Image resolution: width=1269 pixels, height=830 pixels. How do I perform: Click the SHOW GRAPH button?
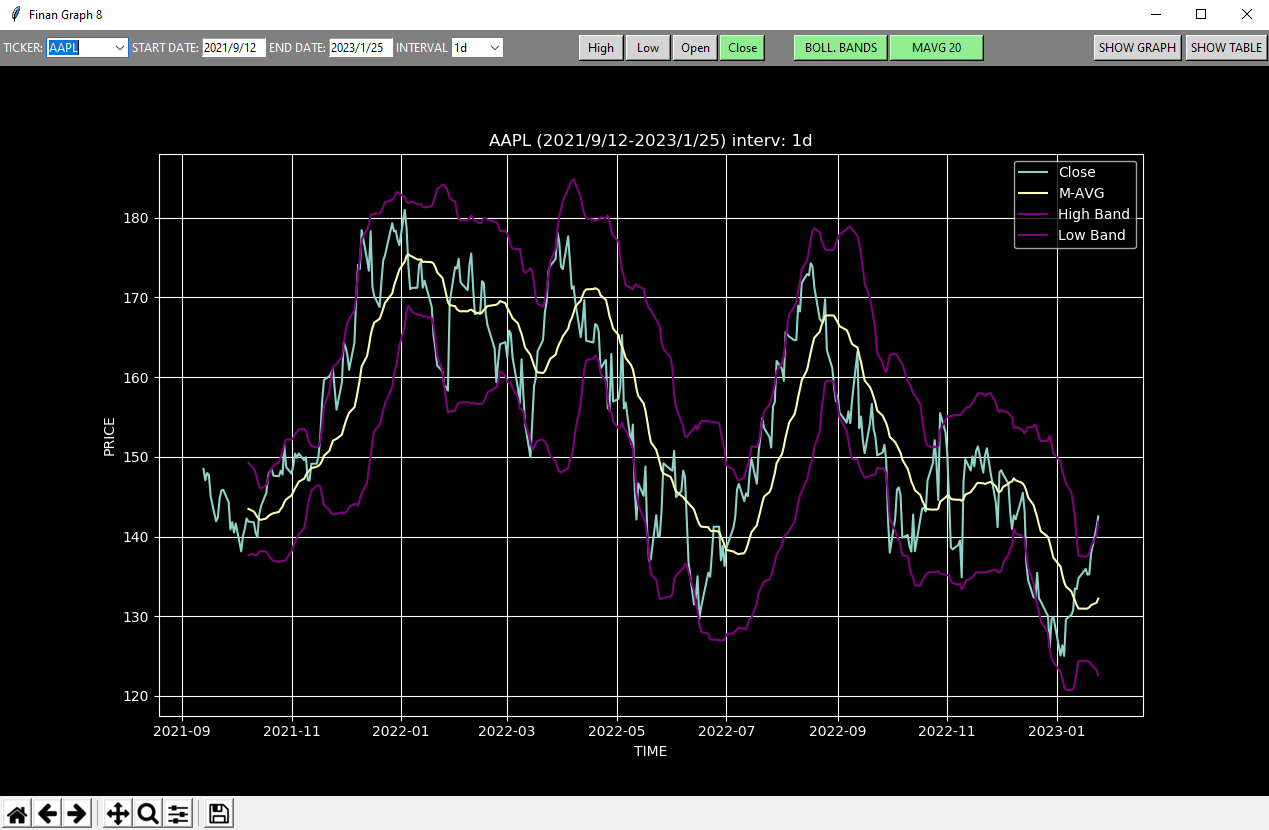point(1138,48)
